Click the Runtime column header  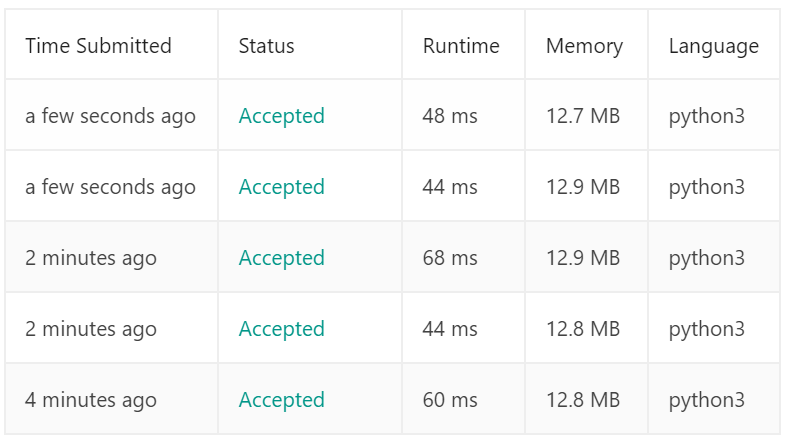click(461, 45)
